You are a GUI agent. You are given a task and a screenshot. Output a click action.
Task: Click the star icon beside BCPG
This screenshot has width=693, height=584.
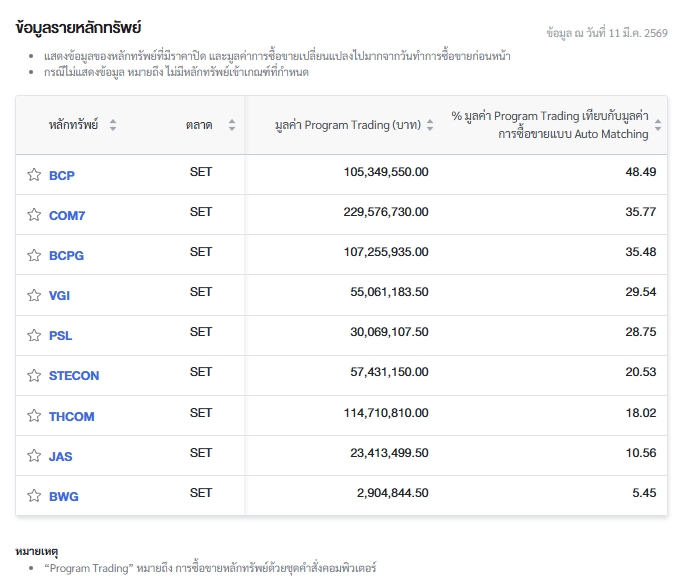pos(34,255)
